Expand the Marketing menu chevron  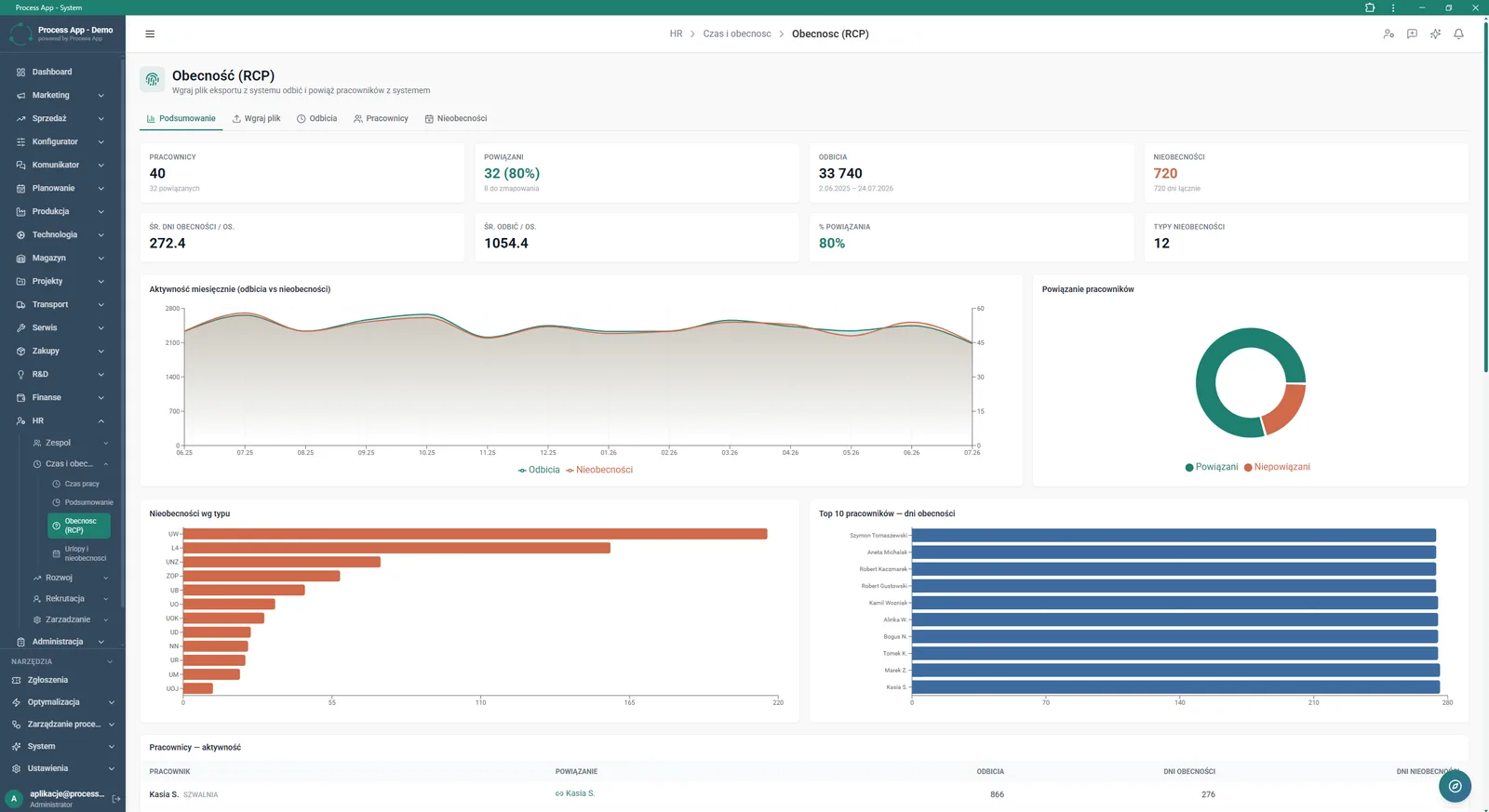(101, 96)
